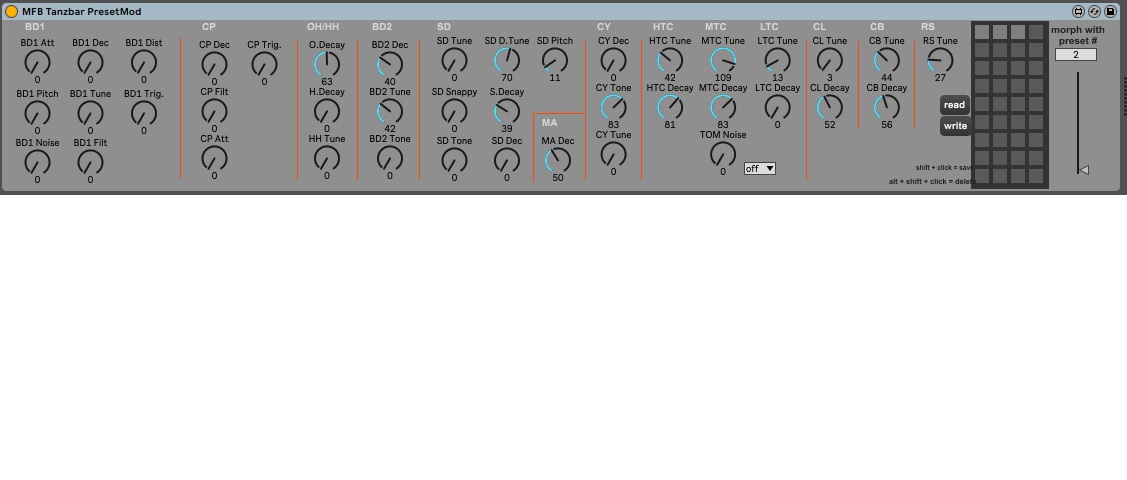1127x480 pixels.
Task: Click the CB Decay knob
Action: (x=886, y=107)
